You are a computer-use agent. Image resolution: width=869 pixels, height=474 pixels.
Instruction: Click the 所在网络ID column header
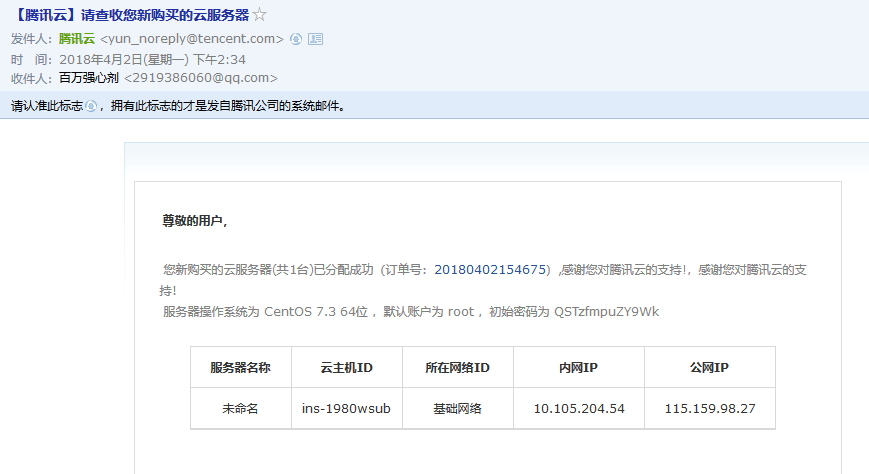click(x=457, y=368)
